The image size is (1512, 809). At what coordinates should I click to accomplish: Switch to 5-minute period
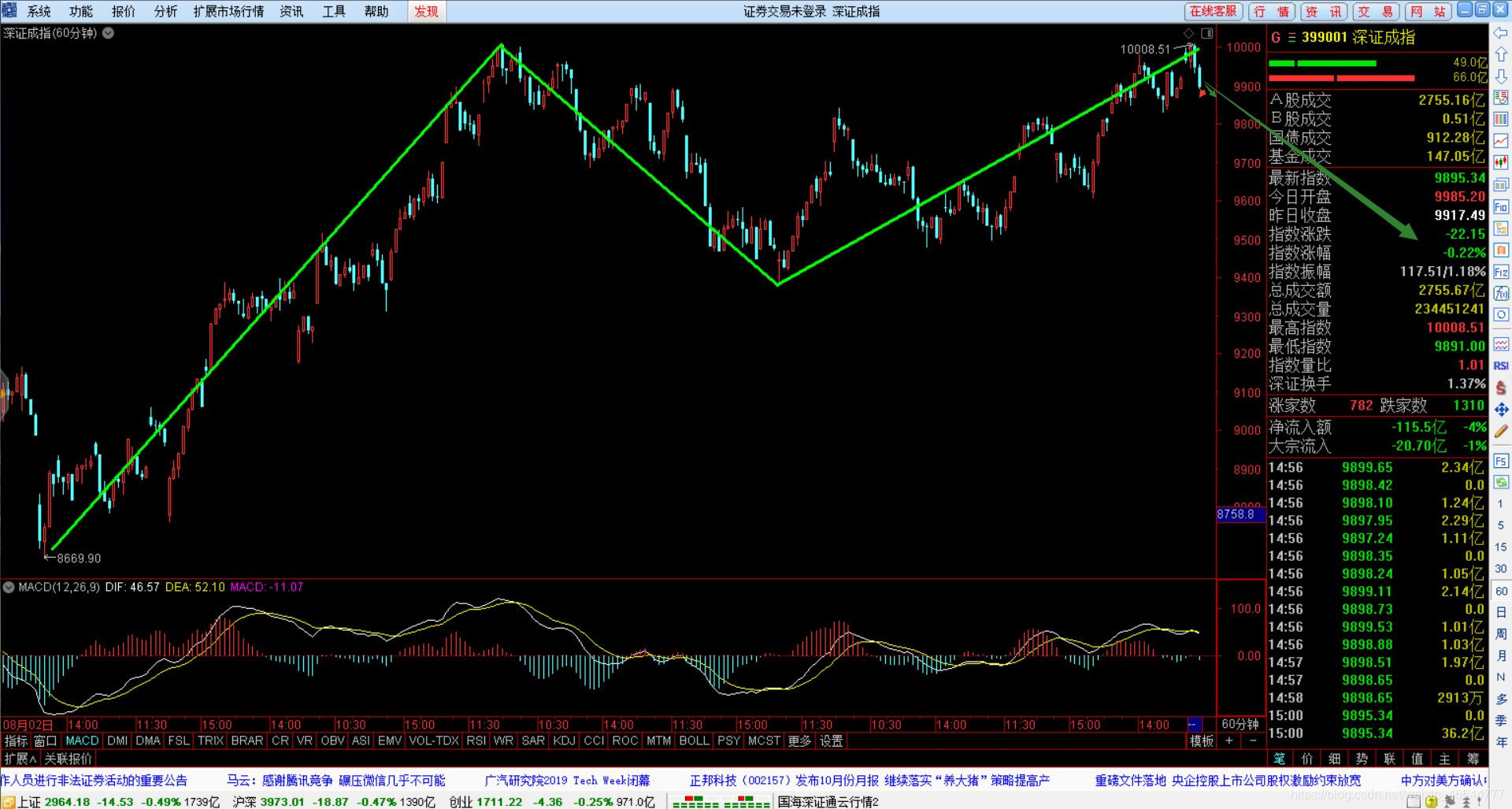tap(1501, 525)
